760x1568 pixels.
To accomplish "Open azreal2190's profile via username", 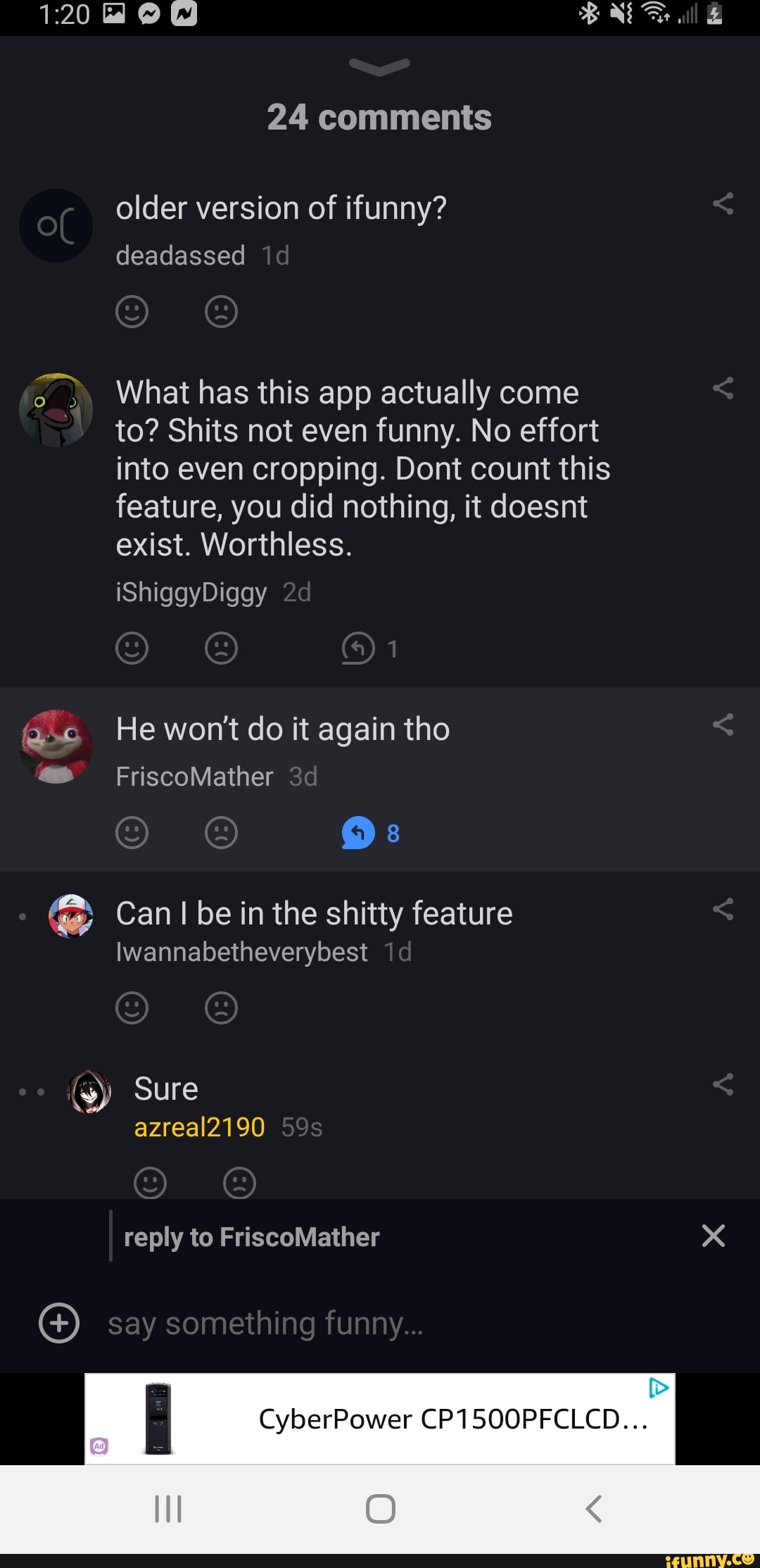I will click(x=199, y=1127).
